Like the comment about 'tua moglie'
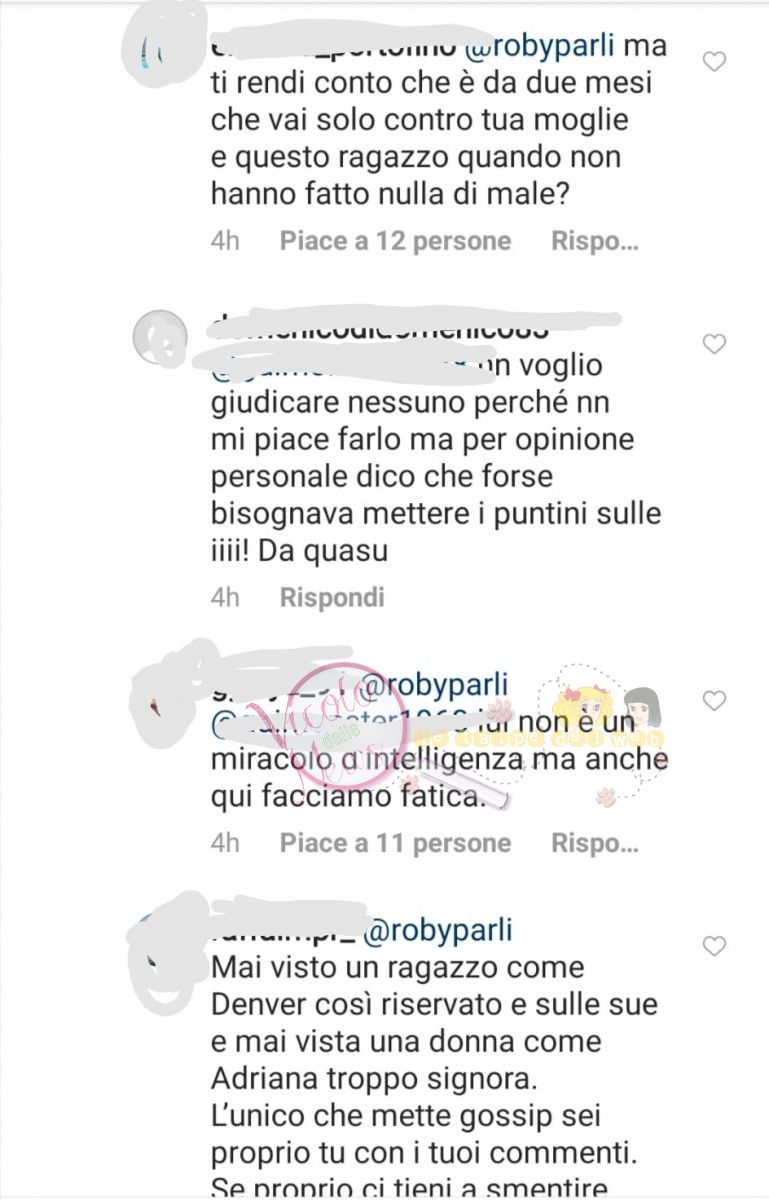769x1200 pixels. click(714, 62)
